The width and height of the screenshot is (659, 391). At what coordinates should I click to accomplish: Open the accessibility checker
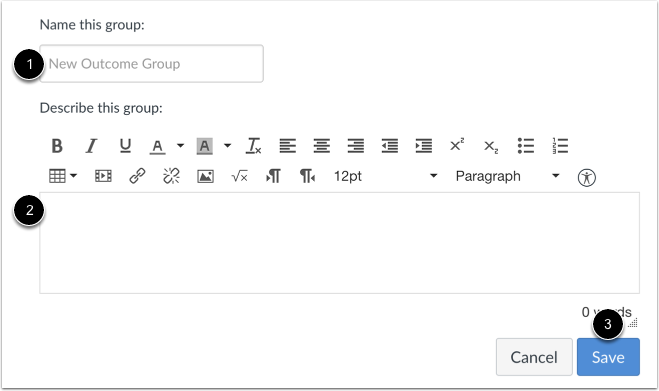pos(587,177)
